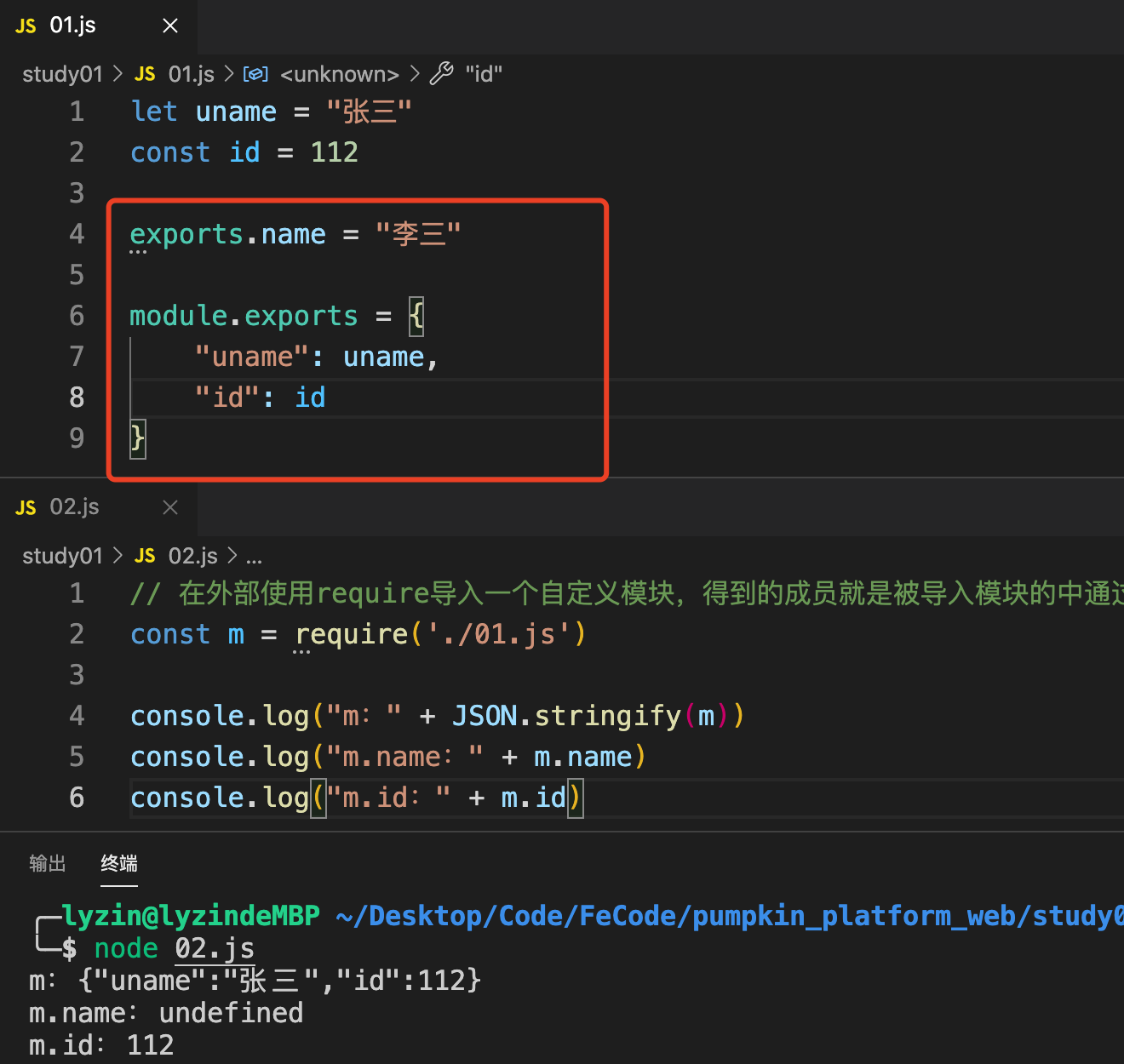Expand chevron after 01.js in breadcrumb
This screenshot has width=1124, height=1064.
pyautogui.click(x=229, y=74)
